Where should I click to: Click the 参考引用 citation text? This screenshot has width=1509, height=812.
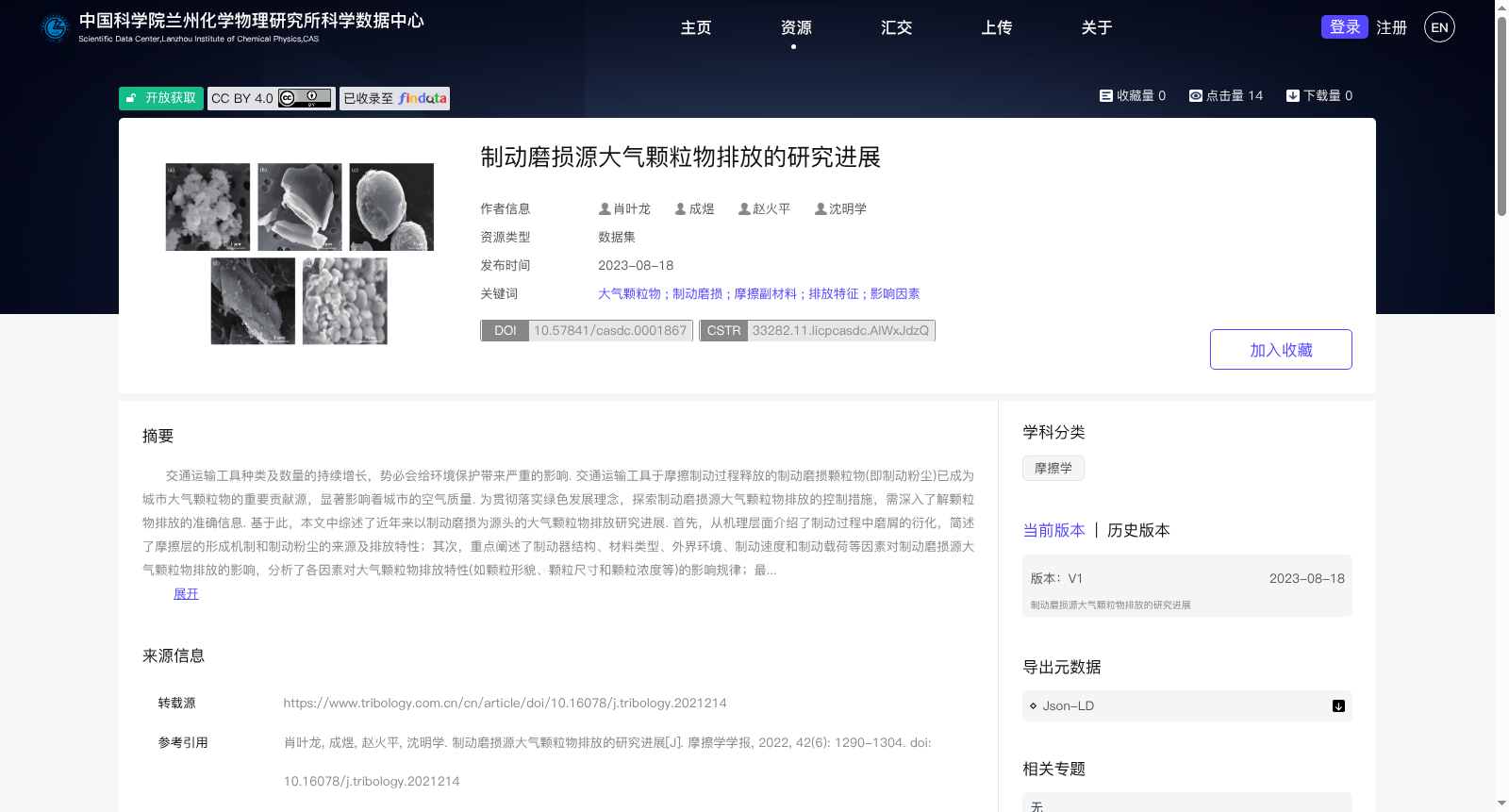(x=607, y=762)
